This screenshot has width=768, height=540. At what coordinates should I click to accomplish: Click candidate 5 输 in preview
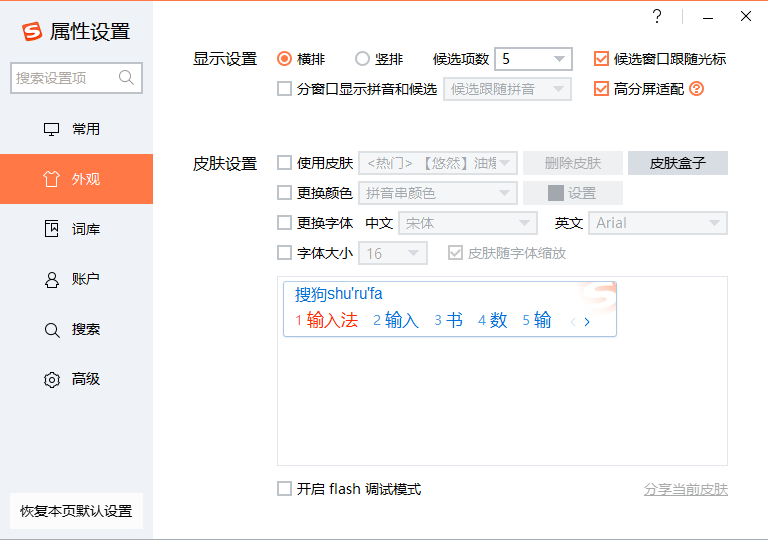tap(537, 320)
